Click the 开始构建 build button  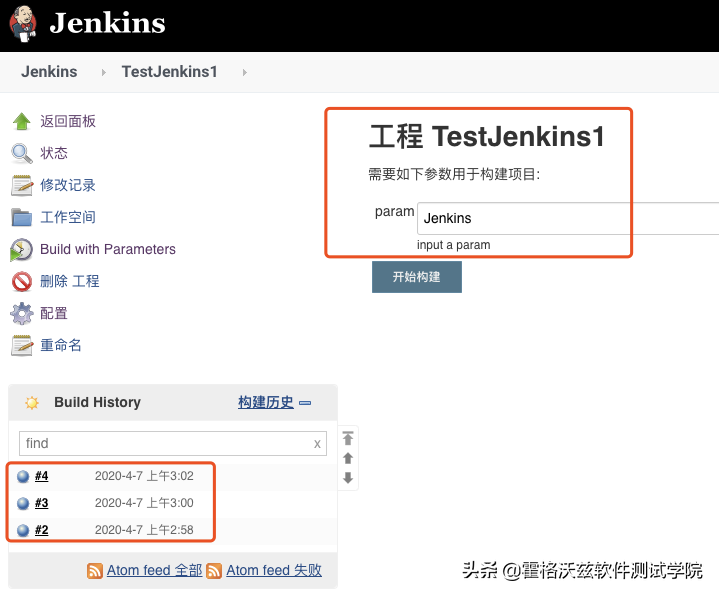click(416, 277)
